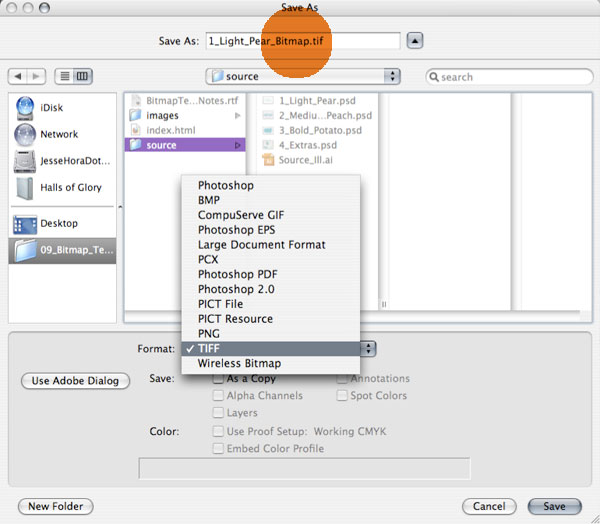Click the Use Adobe Dialog button
Viewport: 600px width, 524px height.
point(75,381)
